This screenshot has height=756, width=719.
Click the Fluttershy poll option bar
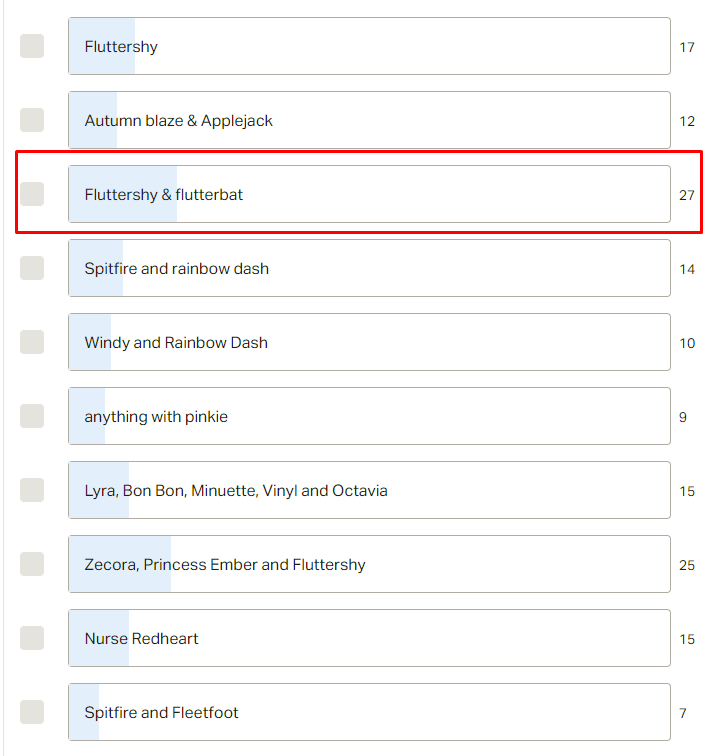pos(369,46)
